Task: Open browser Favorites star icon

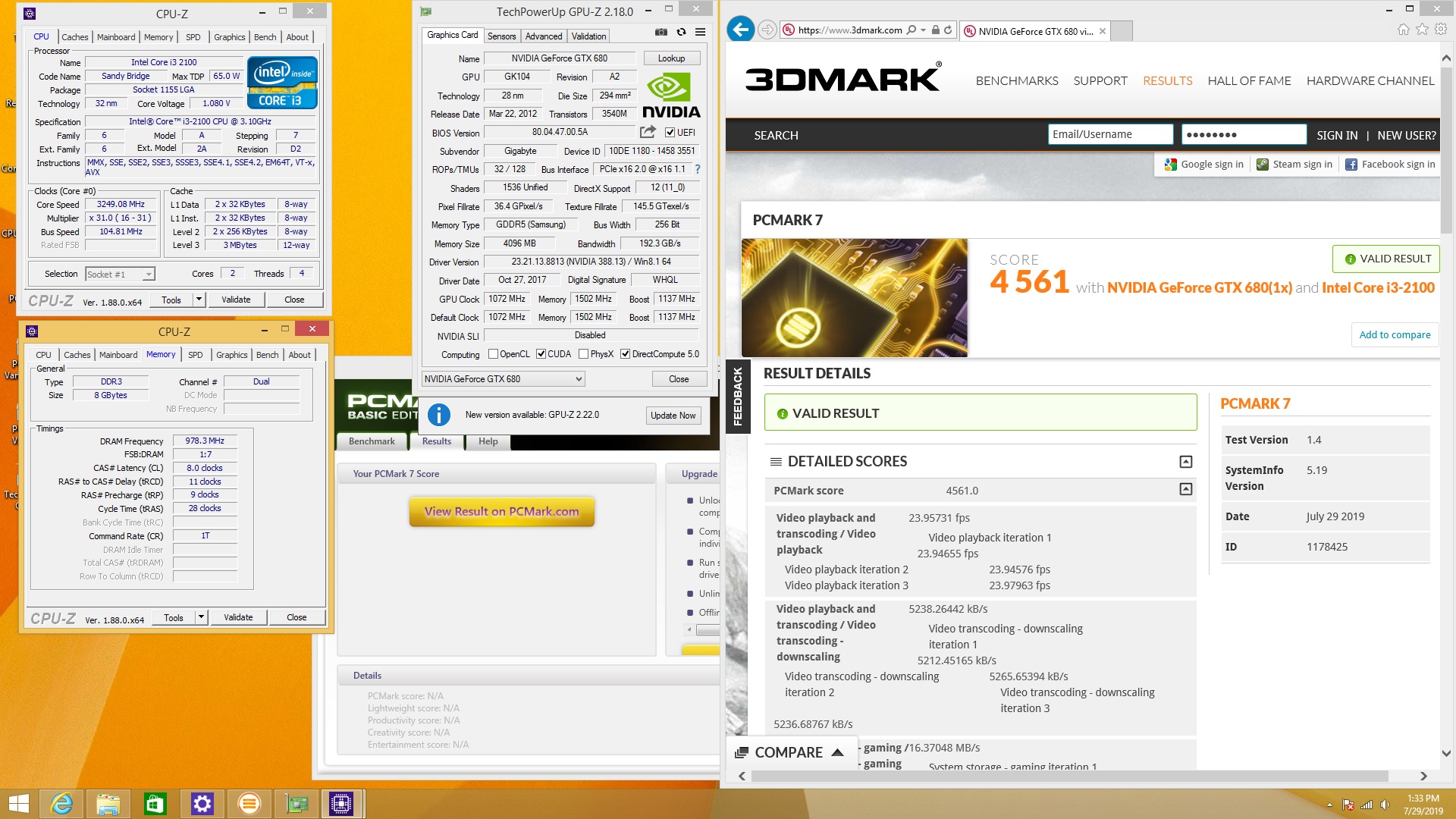Action: pyautogui.click(x=1422, y=30)
